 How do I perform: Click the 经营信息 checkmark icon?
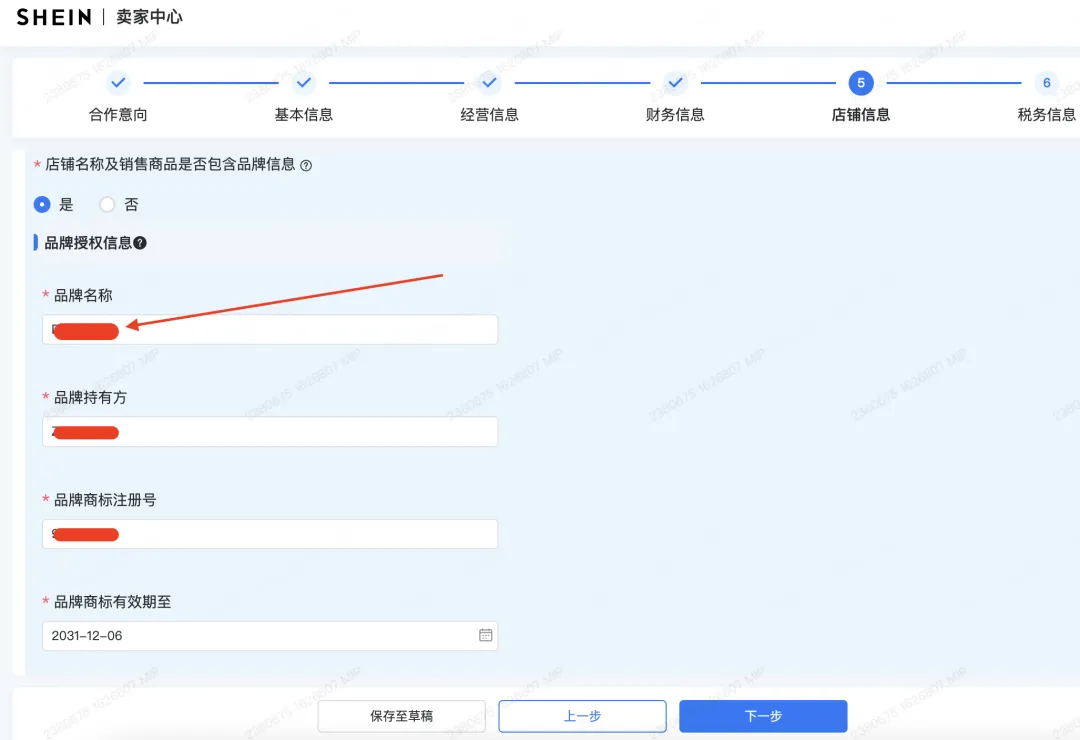tap(489, 84)
